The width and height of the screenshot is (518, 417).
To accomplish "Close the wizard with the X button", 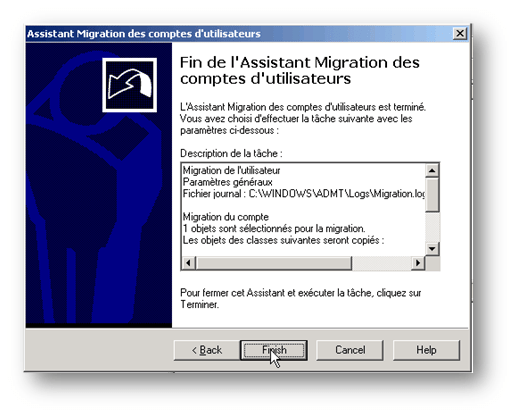I will point(460,33).
